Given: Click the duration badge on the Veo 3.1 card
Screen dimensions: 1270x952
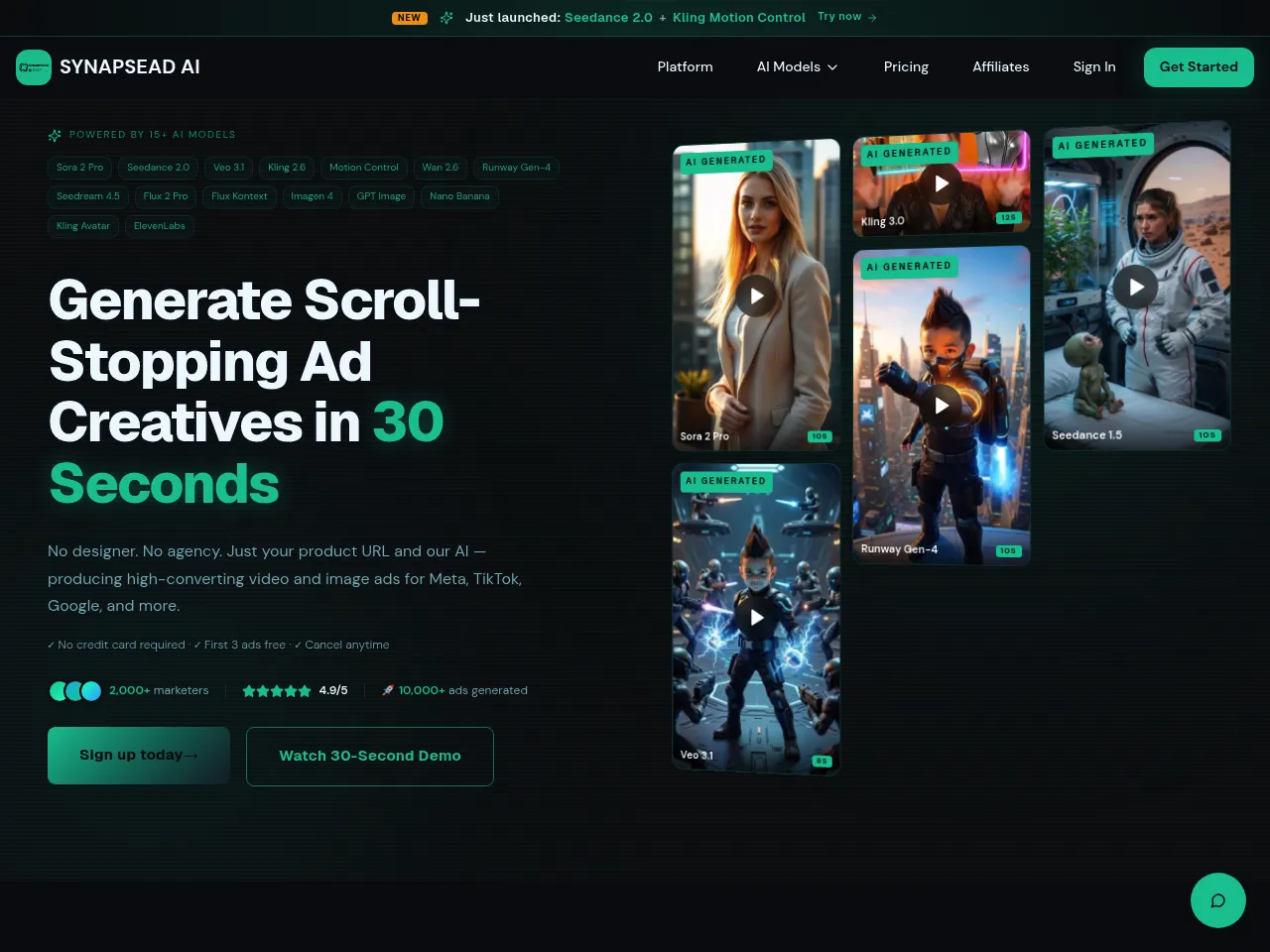Looking at the screenshot, I should (822, 762).
